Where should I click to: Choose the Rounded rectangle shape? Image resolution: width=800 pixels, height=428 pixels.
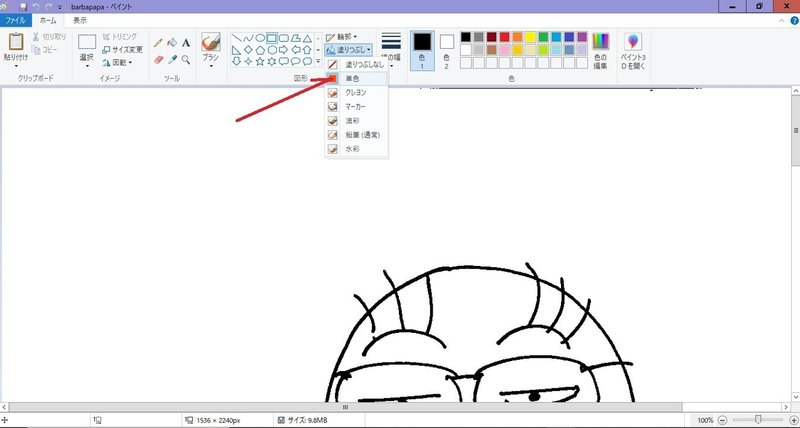coord(284,38)
